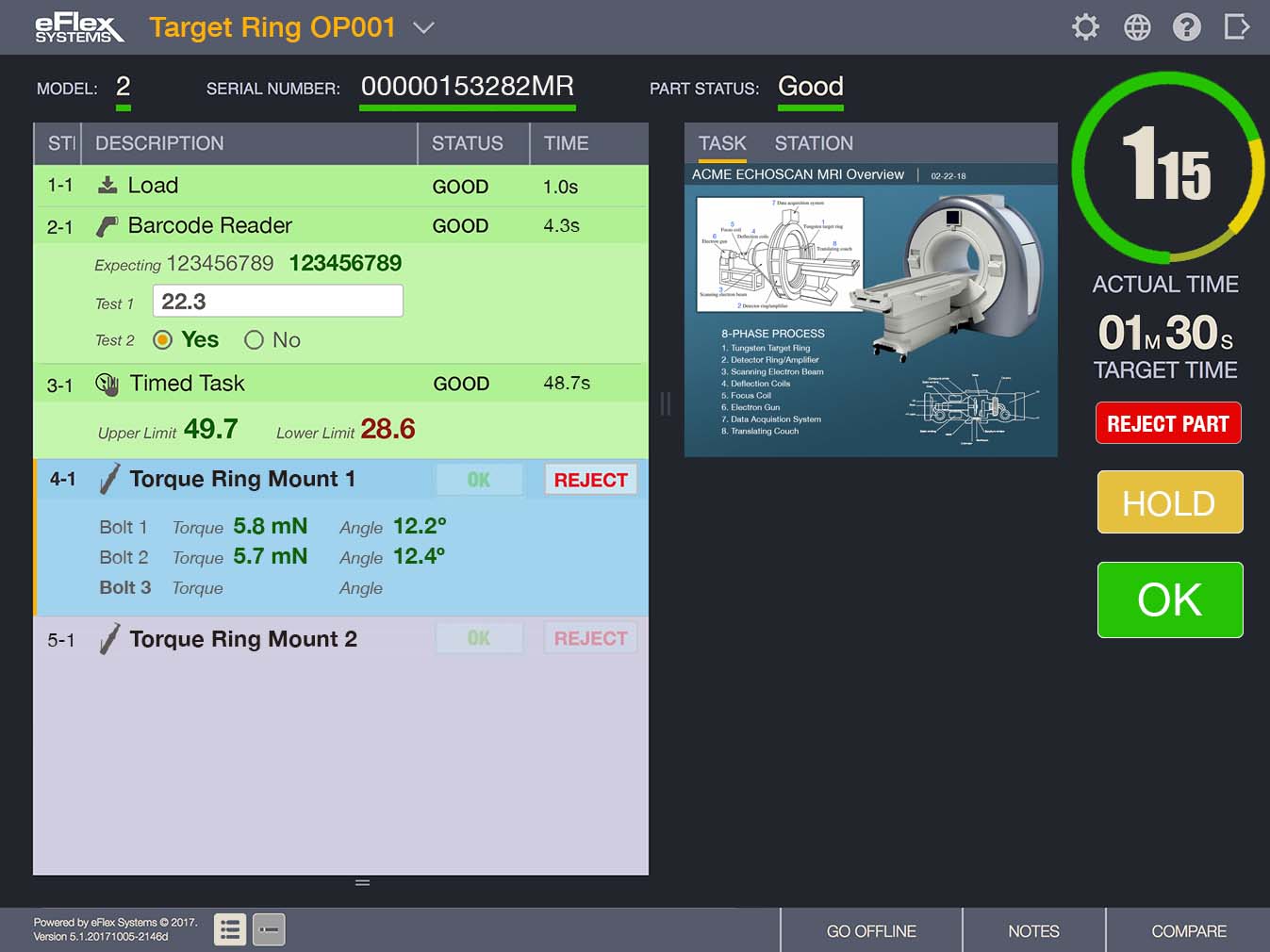Open settings with the gear icon

pos(1085,27)
